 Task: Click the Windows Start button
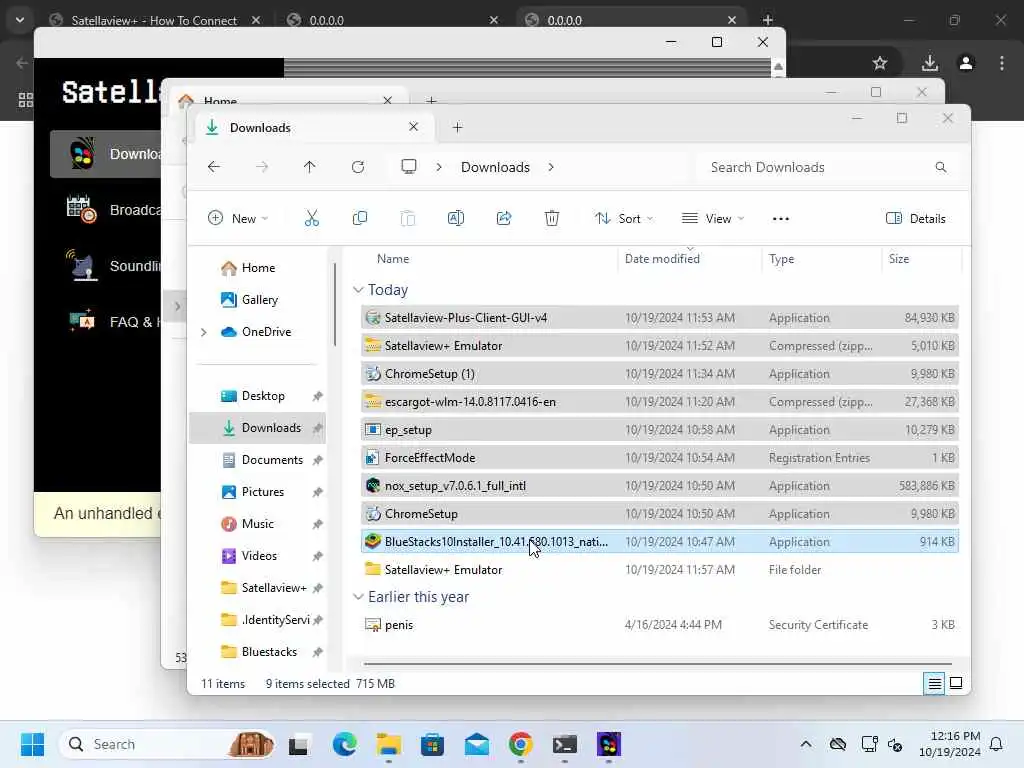point(32,744)
